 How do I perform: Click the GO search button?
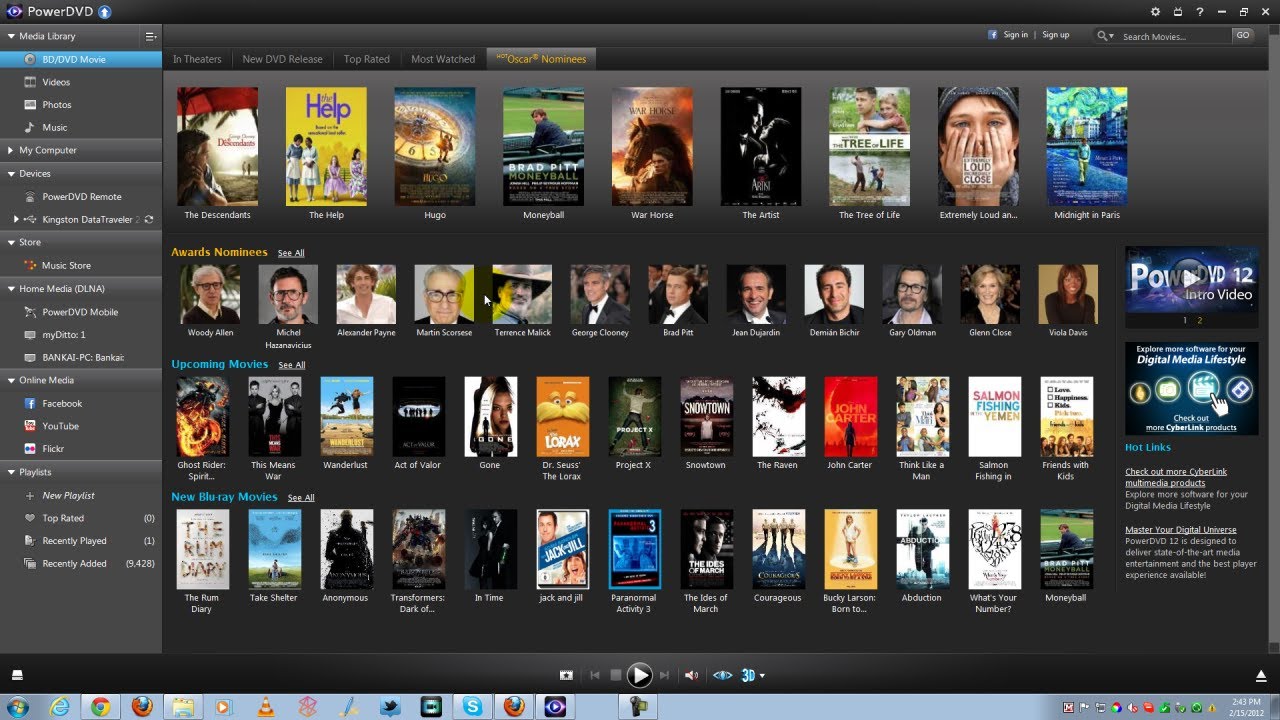(1242, 35)
